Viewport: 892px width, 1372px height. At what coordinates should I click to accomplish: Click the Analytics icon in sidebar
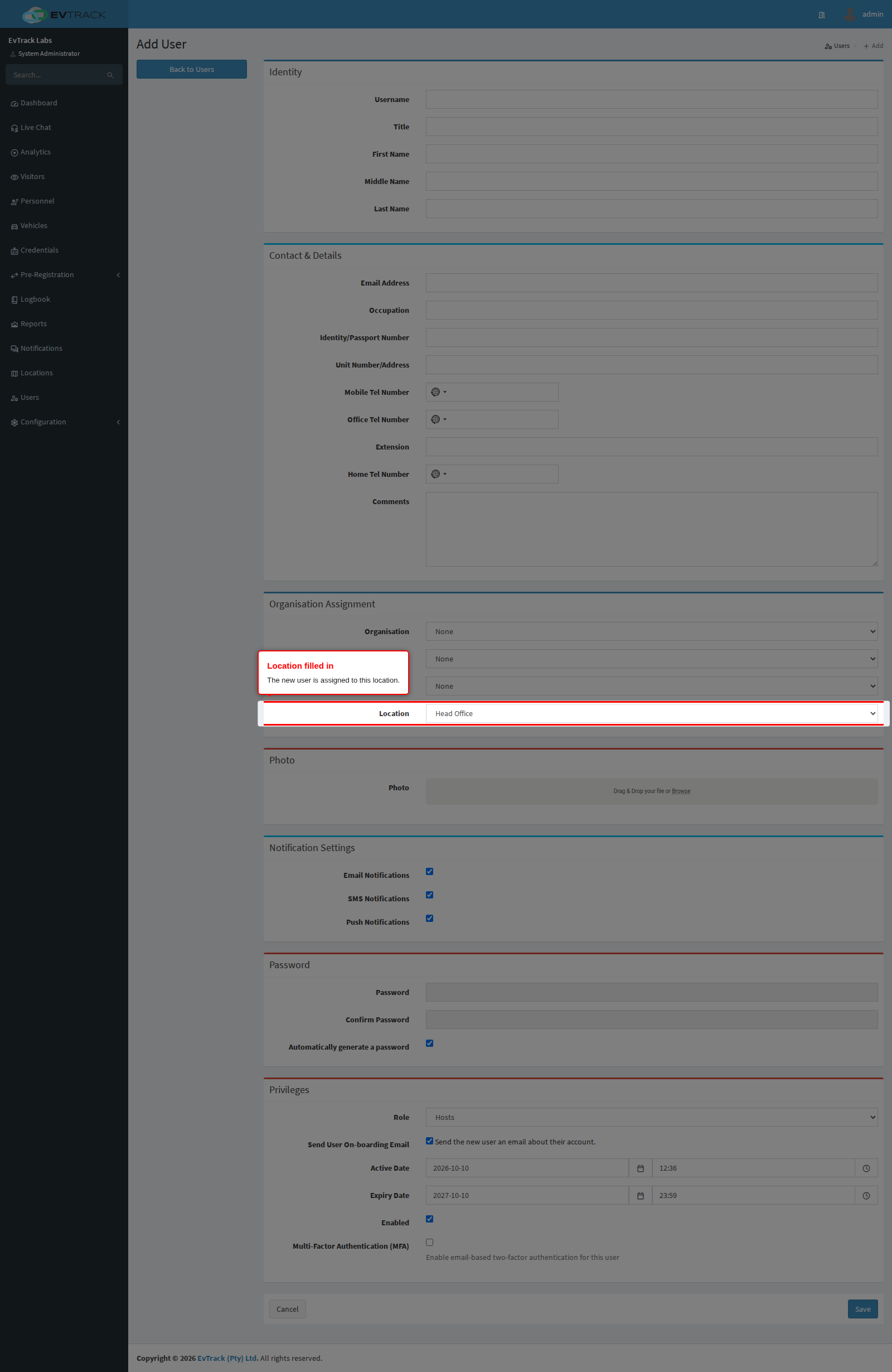14,153
